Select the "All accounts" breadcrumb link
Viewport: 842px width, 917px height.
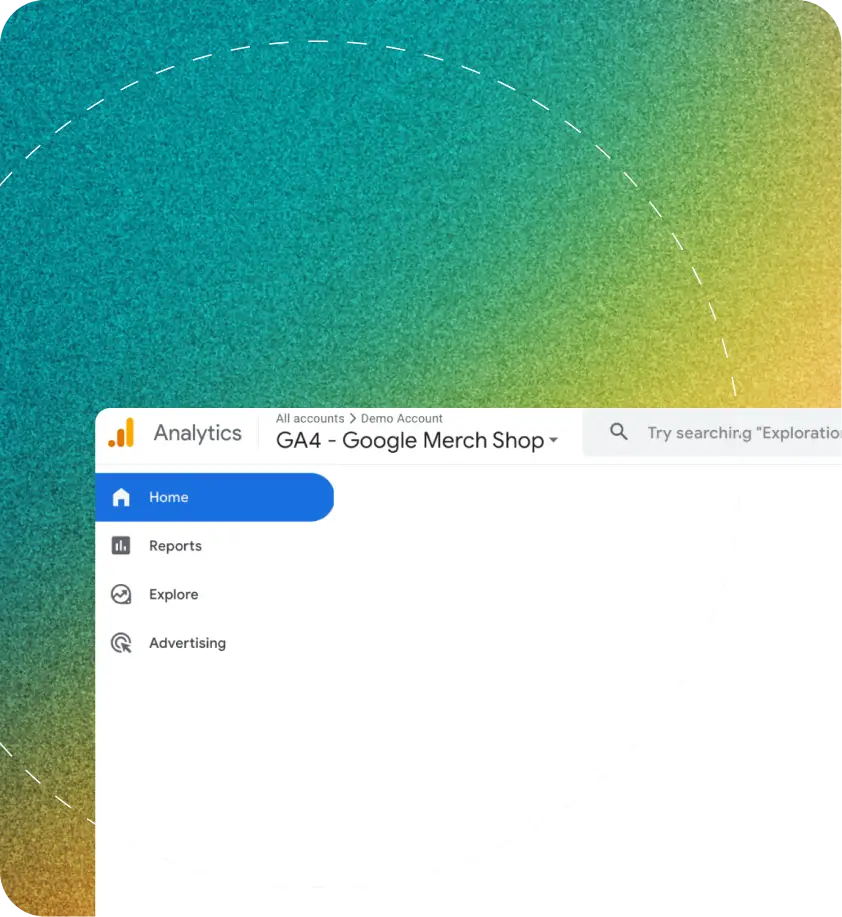[310, 419]
